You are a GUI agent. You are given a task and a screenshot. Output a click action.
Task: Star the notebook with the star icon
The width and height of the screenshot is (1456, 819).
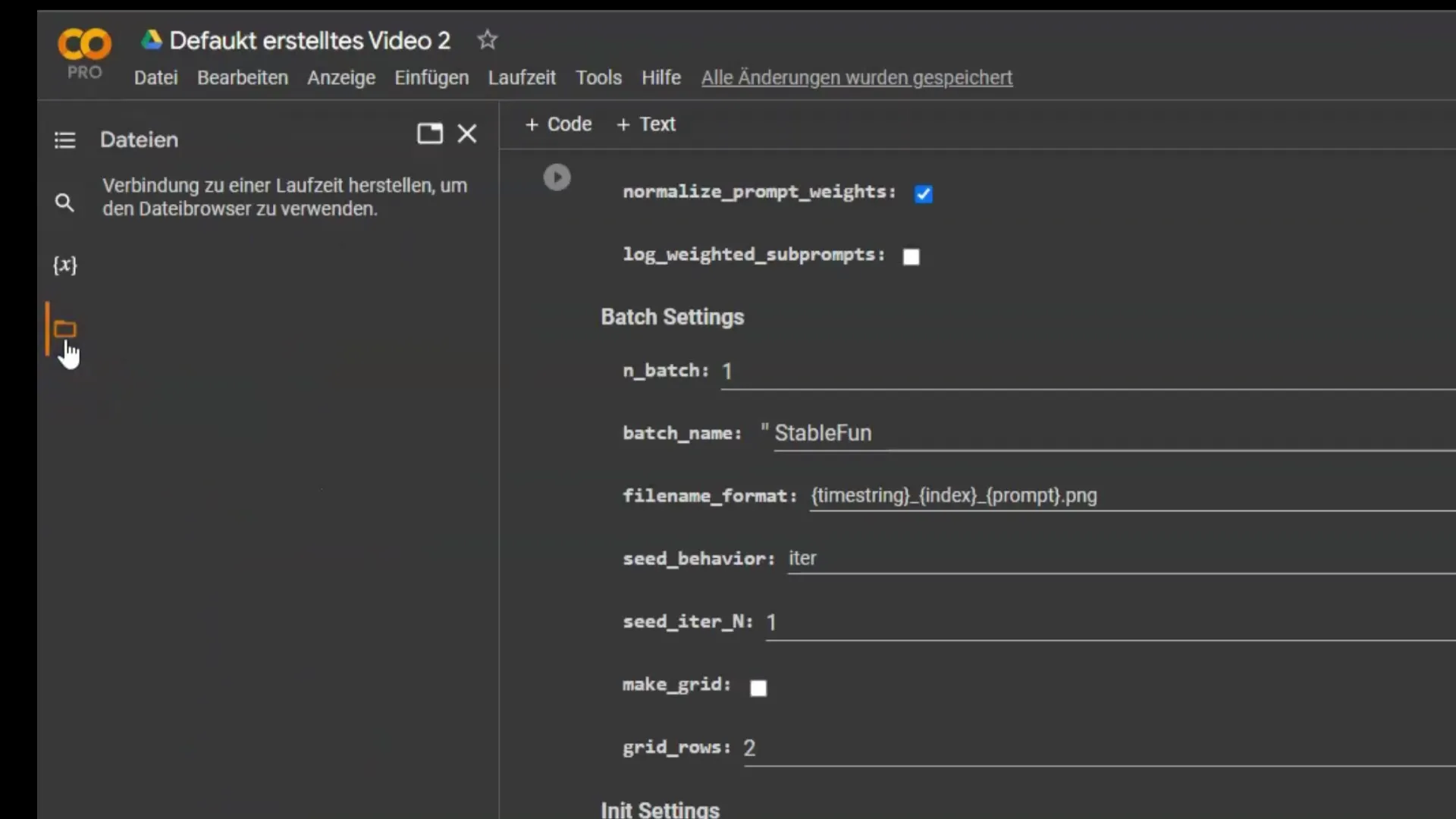pos(488,39)
